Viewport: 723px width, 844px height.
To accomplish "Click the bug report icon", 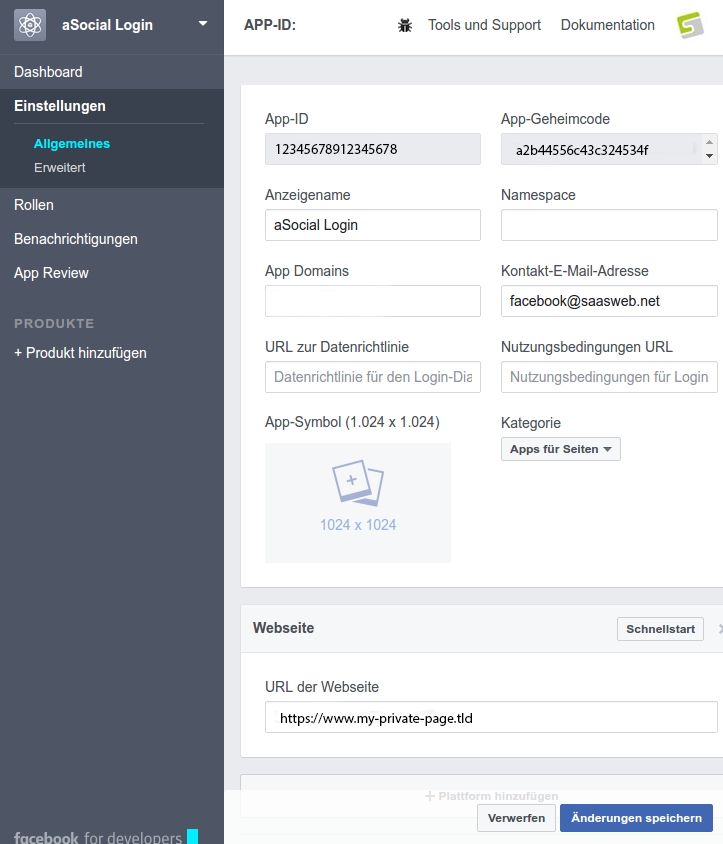I will (x=405, y=25).
